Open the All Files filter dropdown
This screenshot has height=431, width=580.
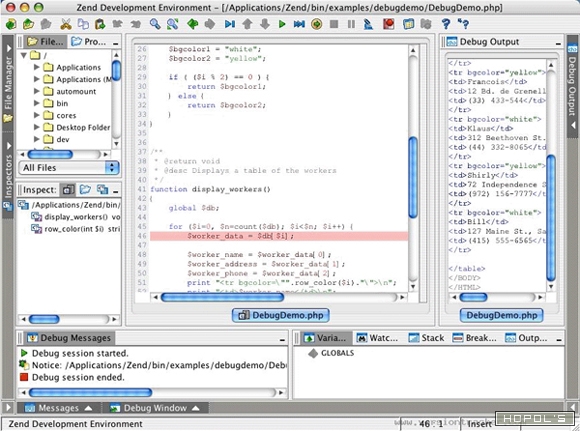(69, 168)
